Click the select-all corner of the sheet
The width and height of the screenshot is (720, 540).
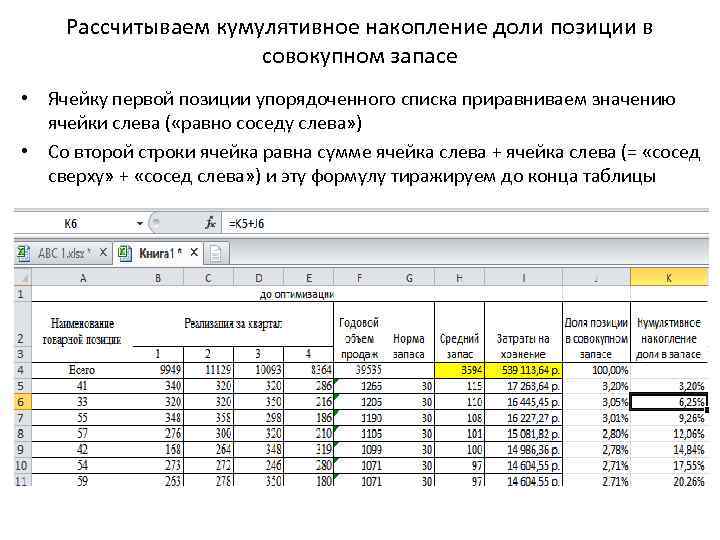click(23, 278)
